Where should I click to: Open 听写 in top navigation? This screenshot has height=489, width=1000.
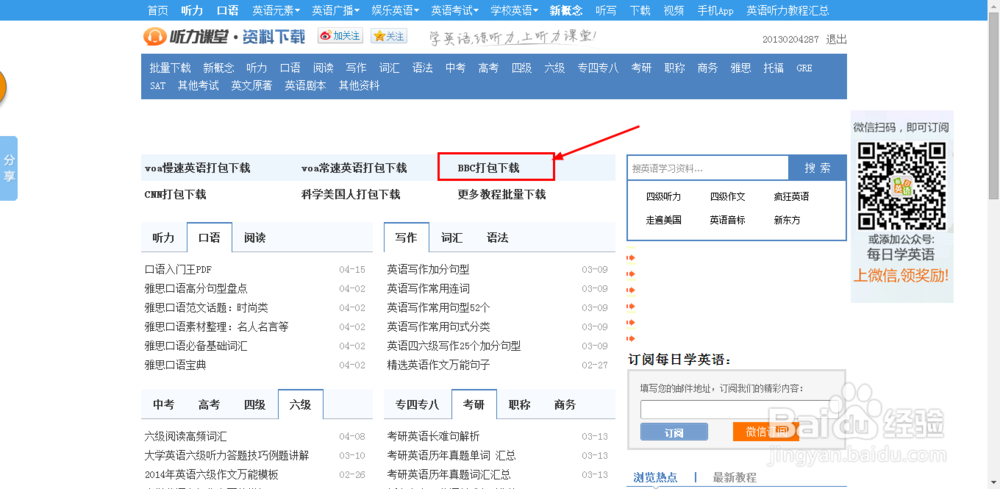click(606, 10)
